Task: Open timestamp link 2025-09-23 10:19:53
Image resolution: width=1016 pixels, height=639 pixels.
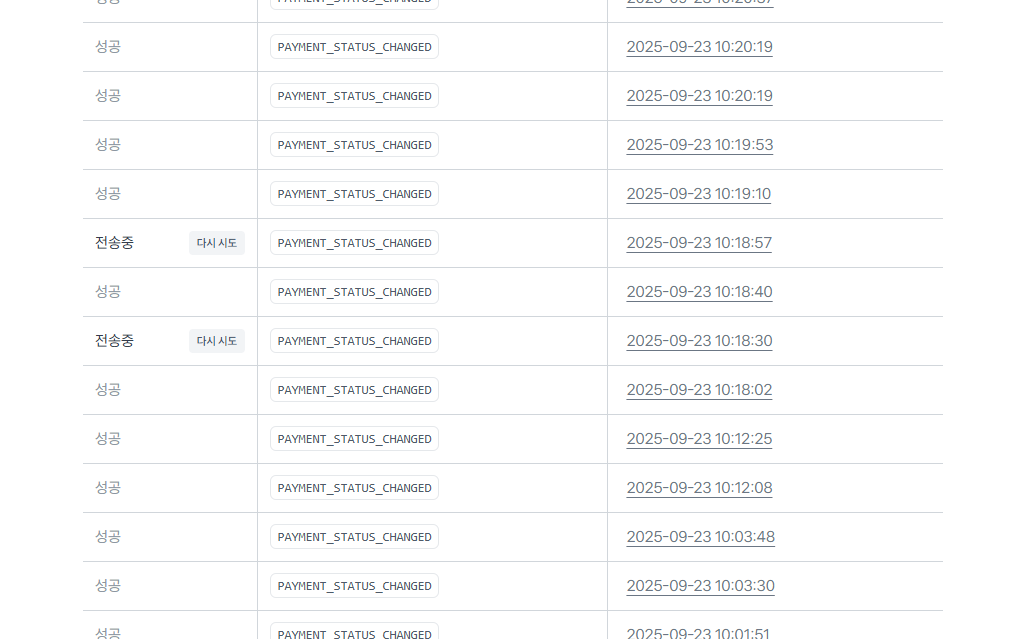Action: (x=700, y=145)
